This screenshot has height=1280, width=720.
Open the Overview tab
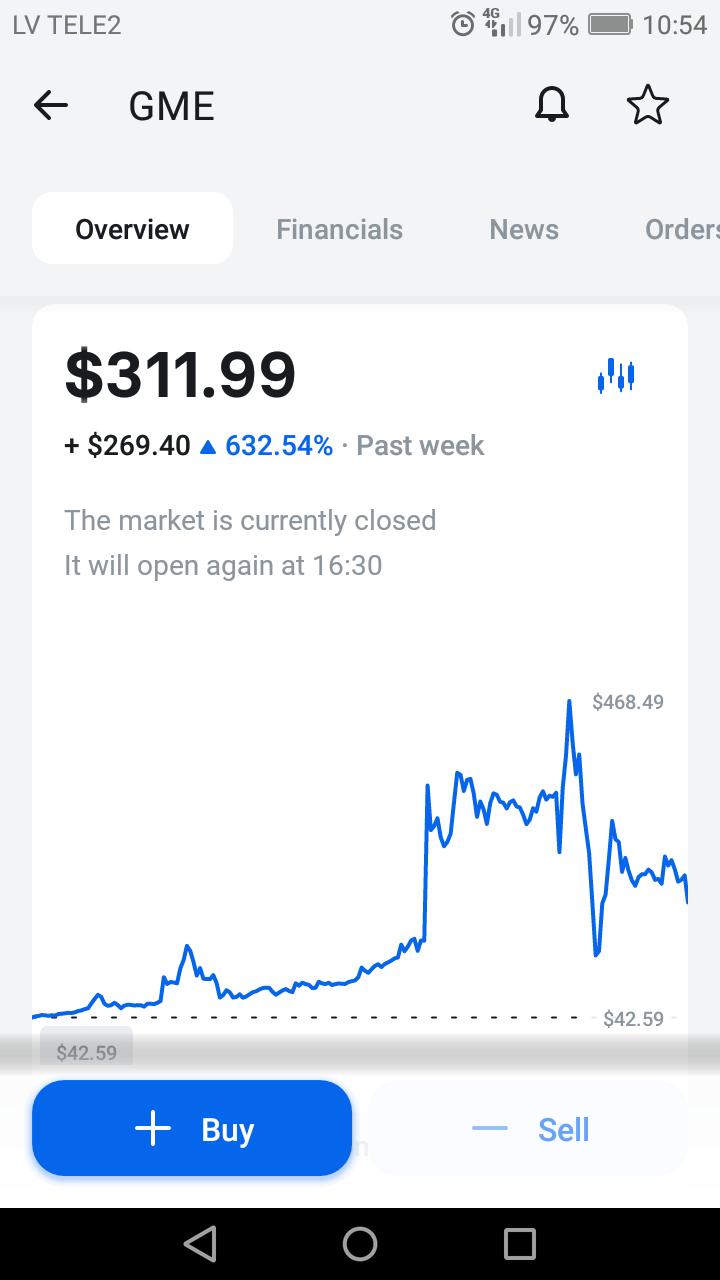[x=132, y=229]
